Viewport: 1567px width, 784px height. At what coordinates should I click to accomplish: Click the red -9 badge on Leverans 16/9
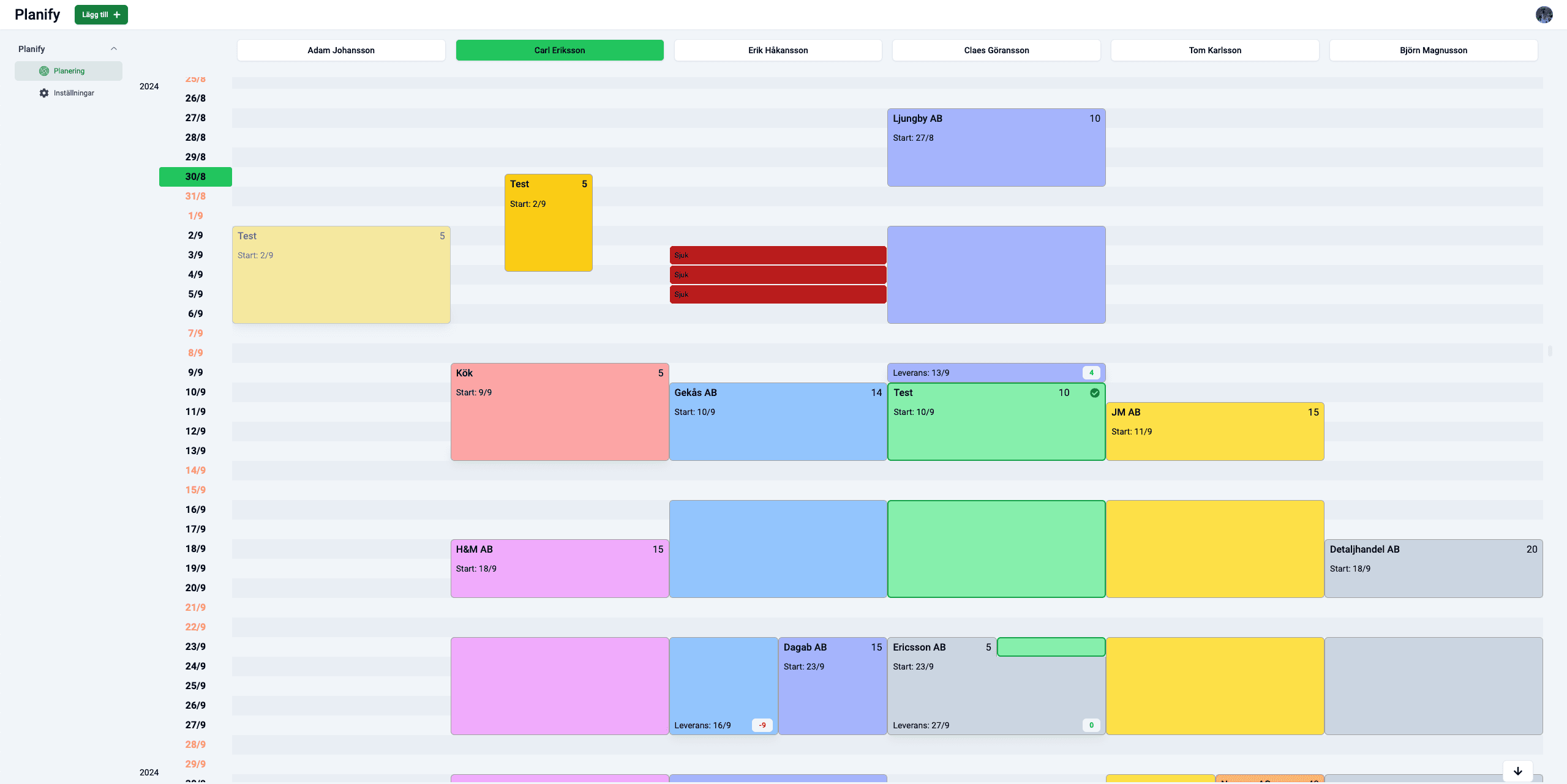point(762,725)
